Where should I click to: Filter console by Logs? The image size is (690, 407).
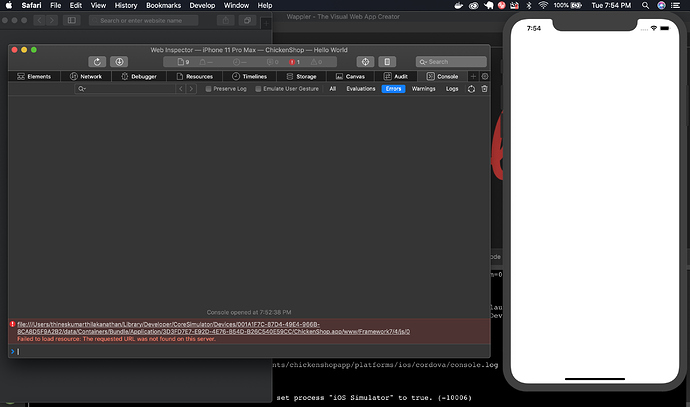pos(452,89)
